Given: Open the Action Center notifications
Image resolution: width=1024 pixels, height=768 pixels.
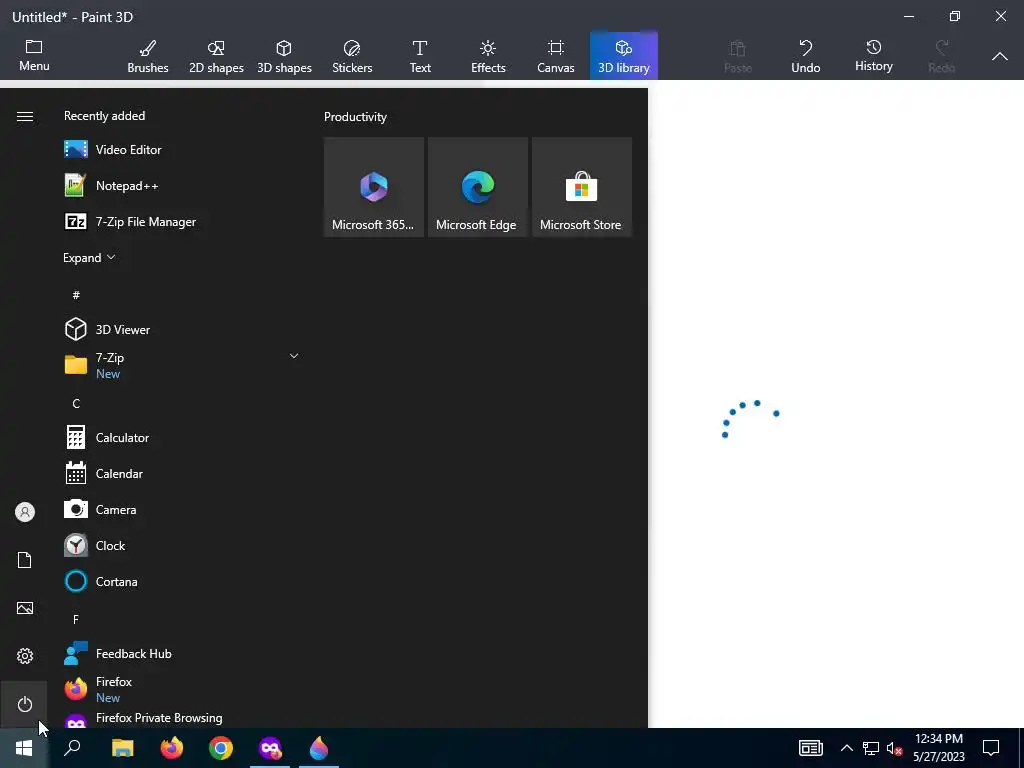Looking at the screenshot, I should coord(991,748).
